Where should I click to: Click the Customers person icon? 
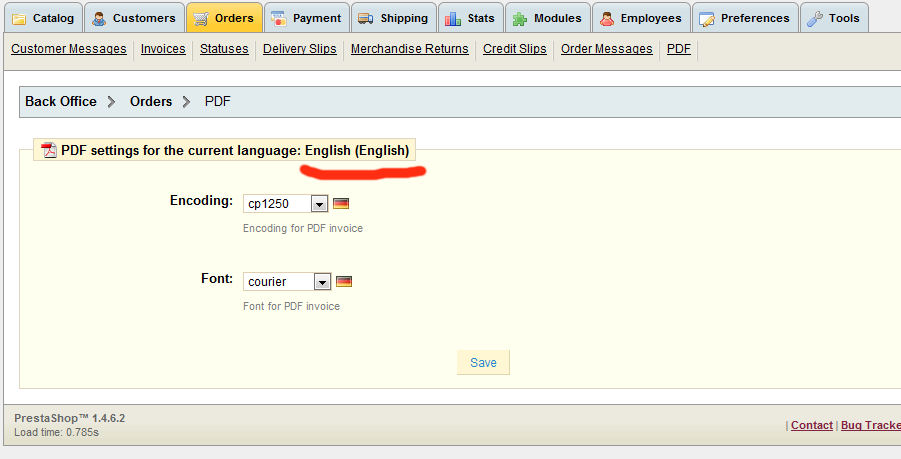(99, 19)
